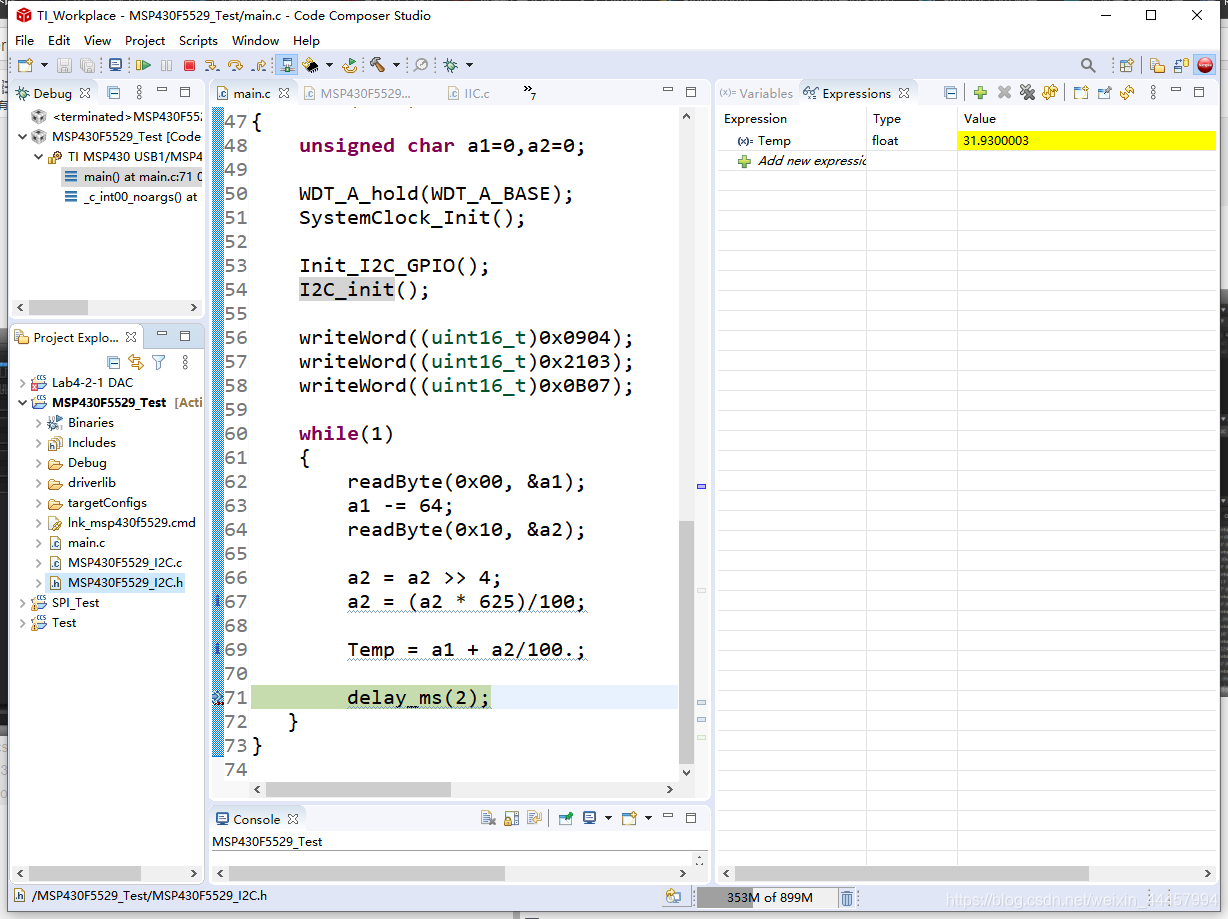Image resolution: width=1228 pixels, height=919 pixels.
Task: Click the heap status bar 353M of 899M
Action: [766, 897]
